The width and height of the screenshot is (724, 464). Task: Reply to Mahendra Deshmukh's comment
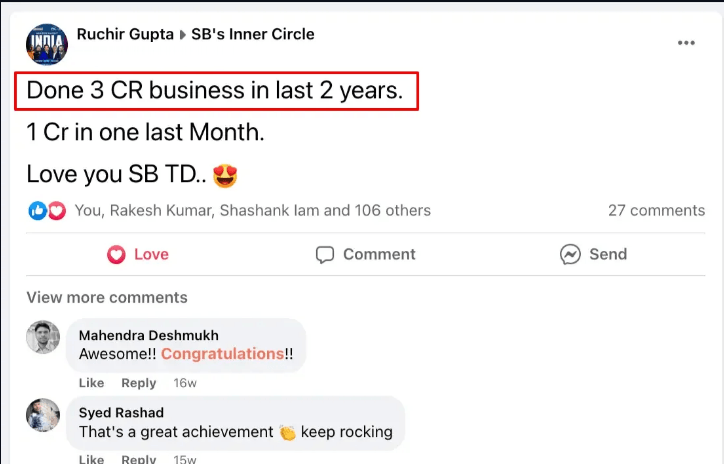(x=139, y=383)
